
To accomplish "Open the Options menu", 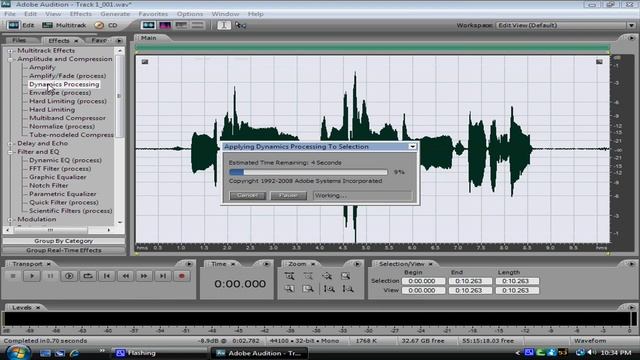I will tap(190, 14).
